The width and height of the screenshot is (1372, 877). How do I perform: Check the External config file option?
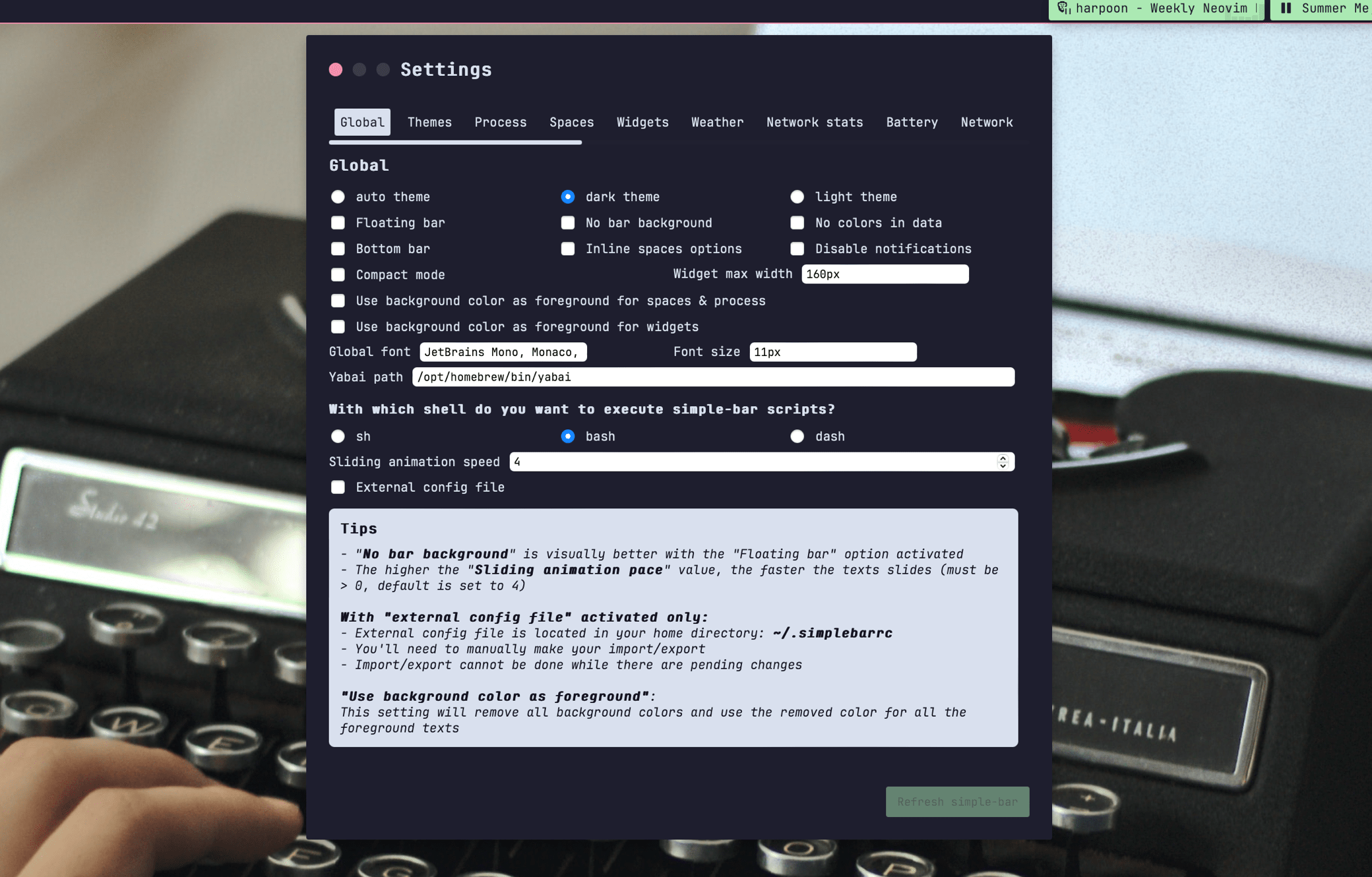(338, 487)
